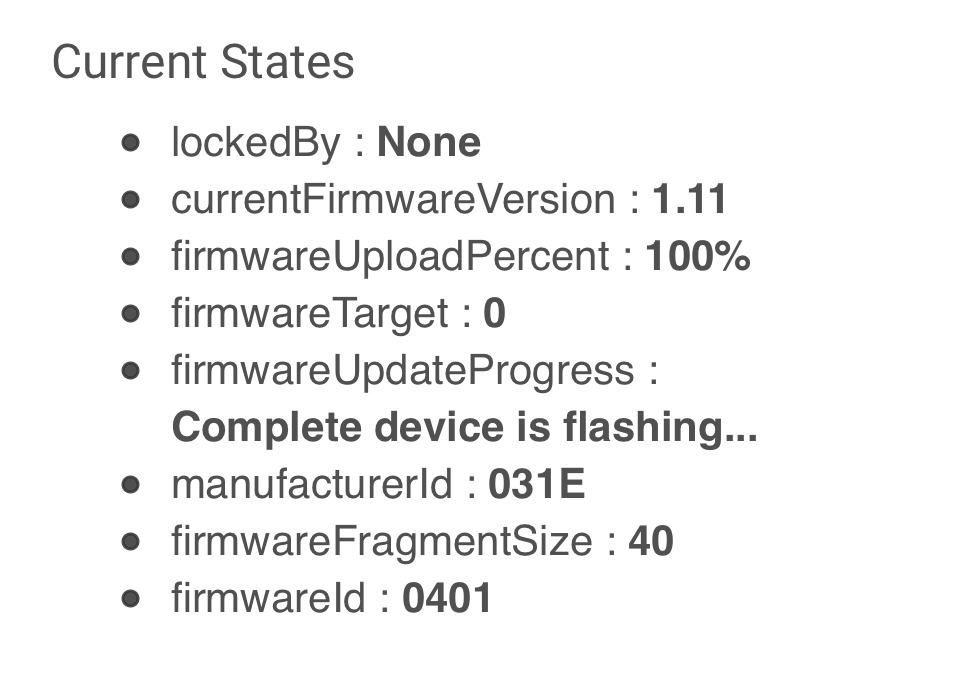Select the firmwareTarget value 0
This screenshot has height=698, width=957.
494,314
